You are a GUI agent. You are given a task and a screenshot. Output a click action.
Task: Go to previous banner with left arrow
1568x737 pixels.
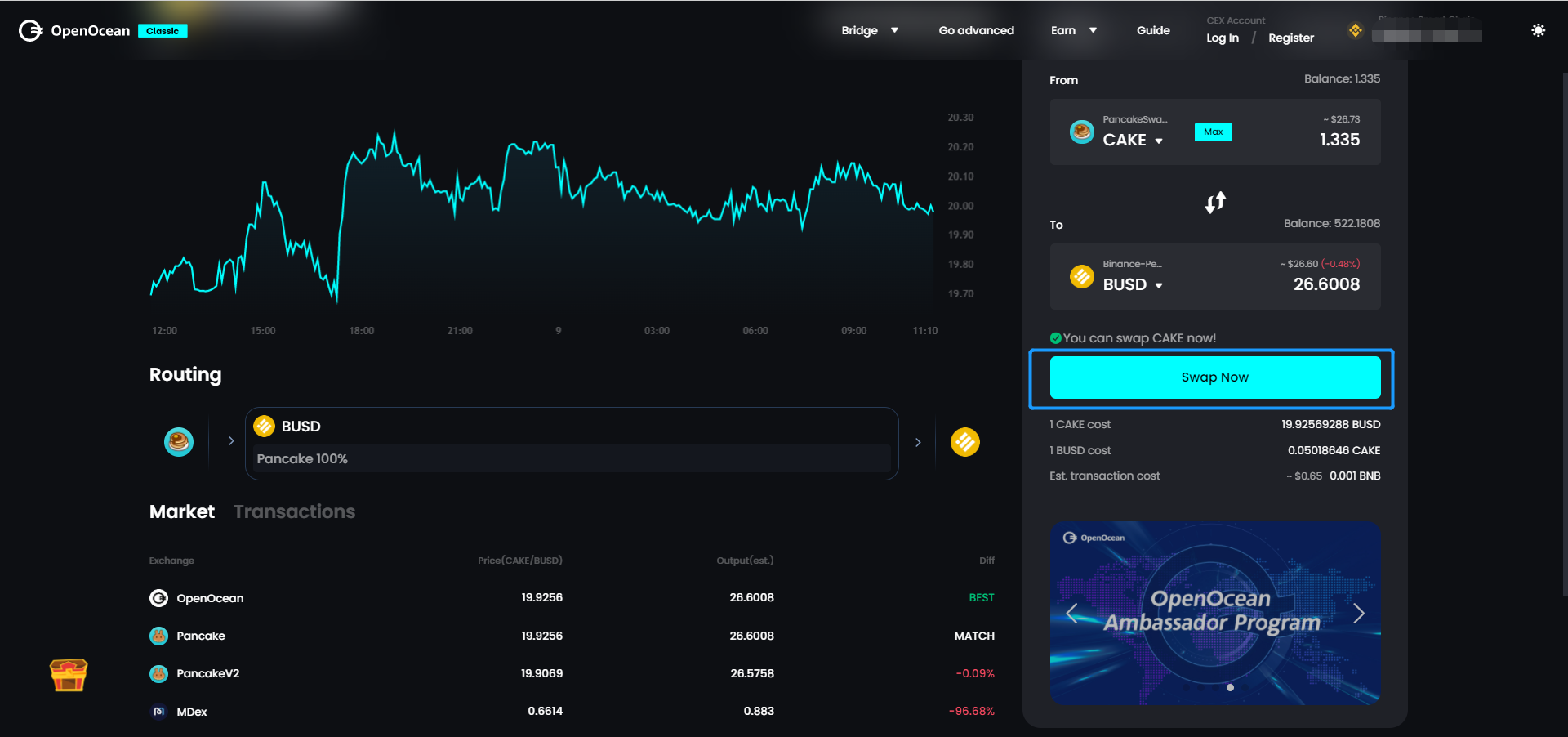[1071, 613]
